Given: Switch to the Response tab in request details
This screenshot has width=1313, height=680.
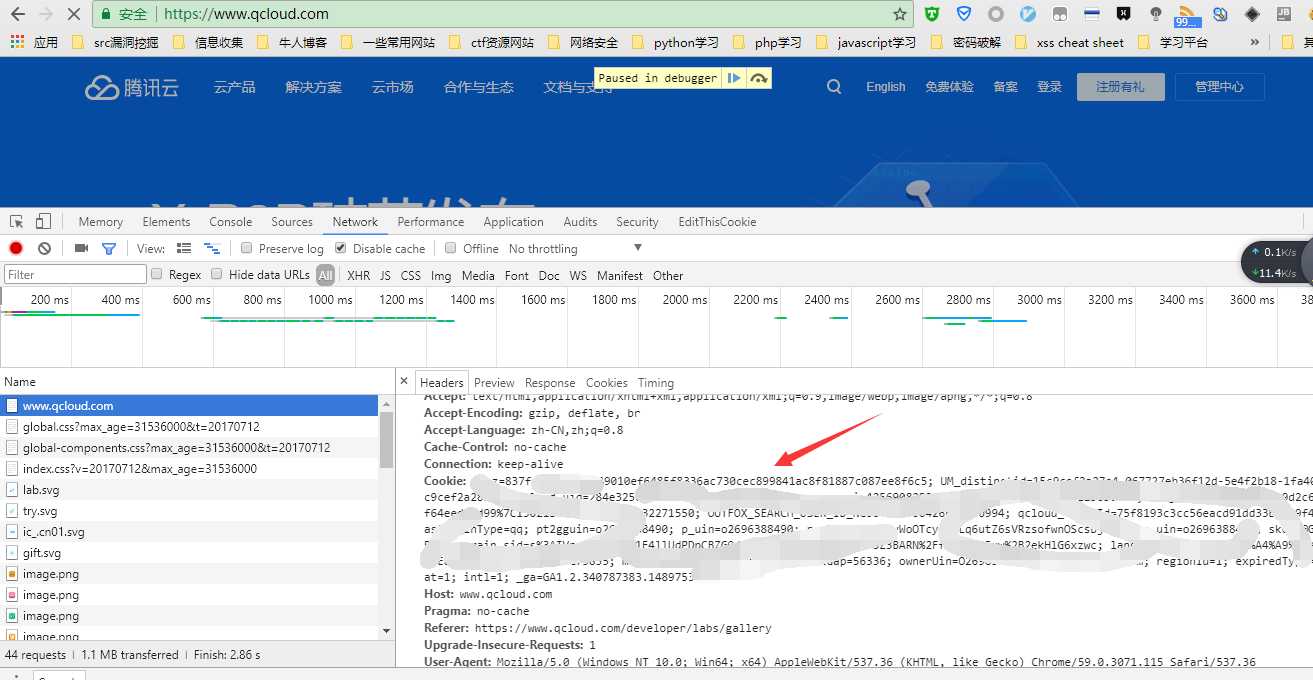Looking at the screenshot, I should (550, 382).
